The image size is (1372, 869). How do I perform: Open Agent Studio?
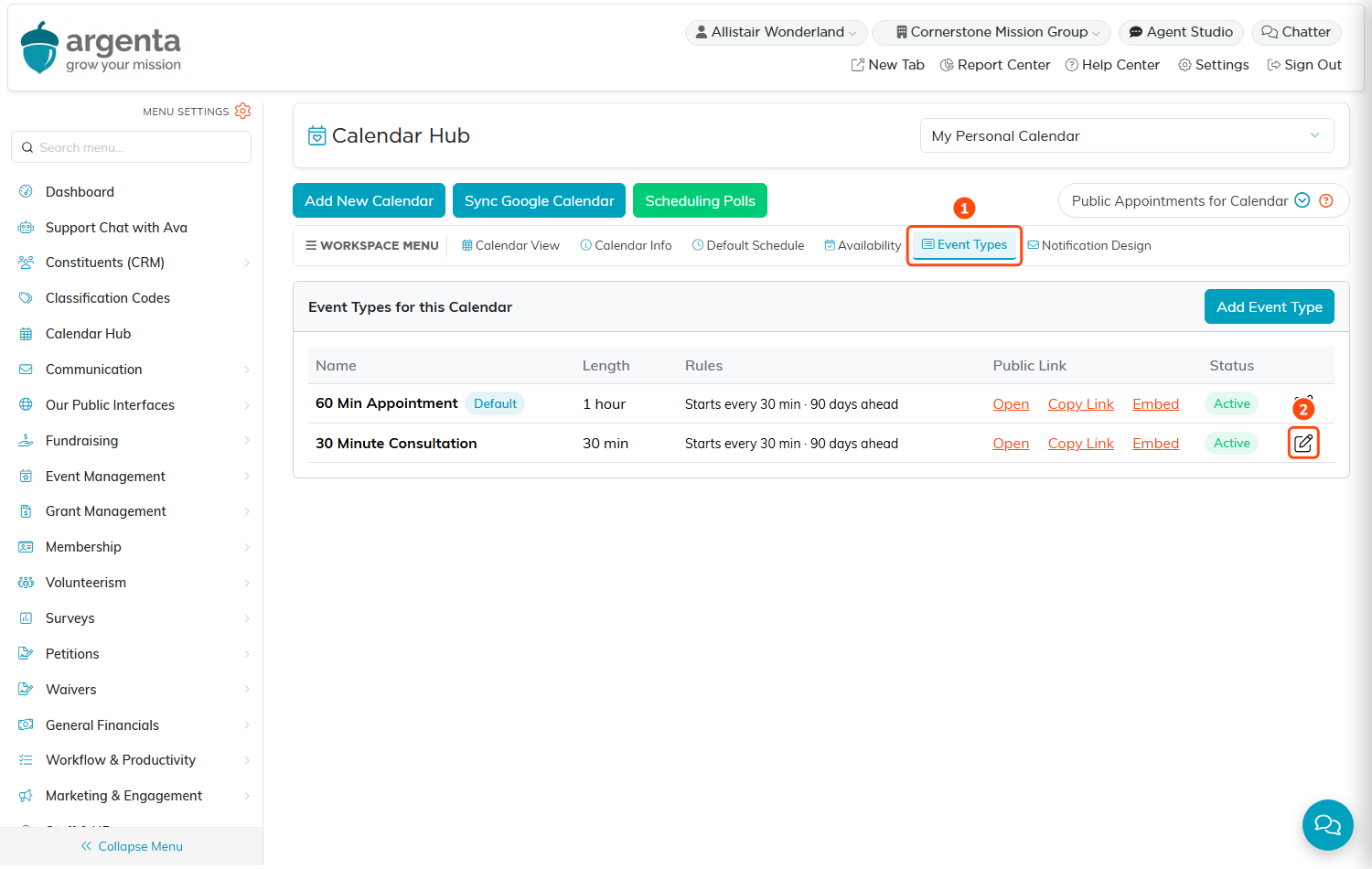point(1181,32)
